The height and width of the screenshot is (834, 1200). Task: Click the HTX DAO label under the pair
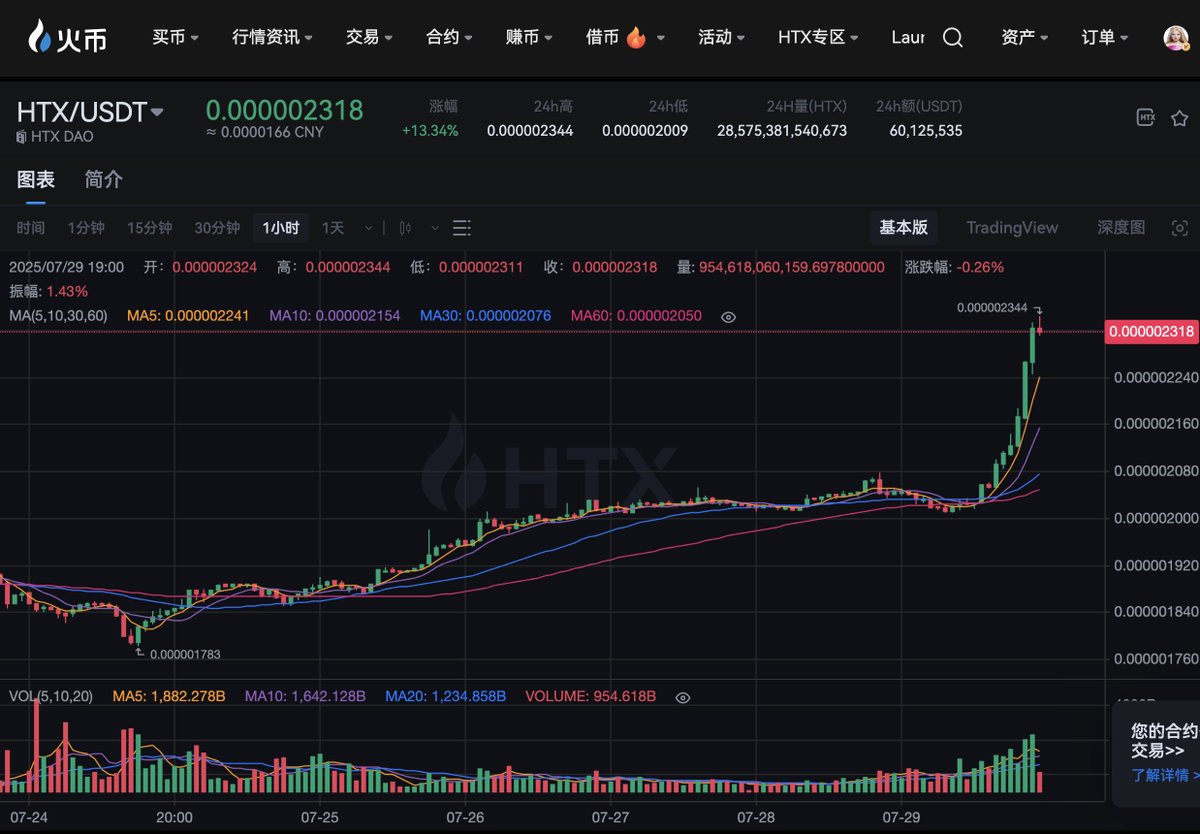62,136
